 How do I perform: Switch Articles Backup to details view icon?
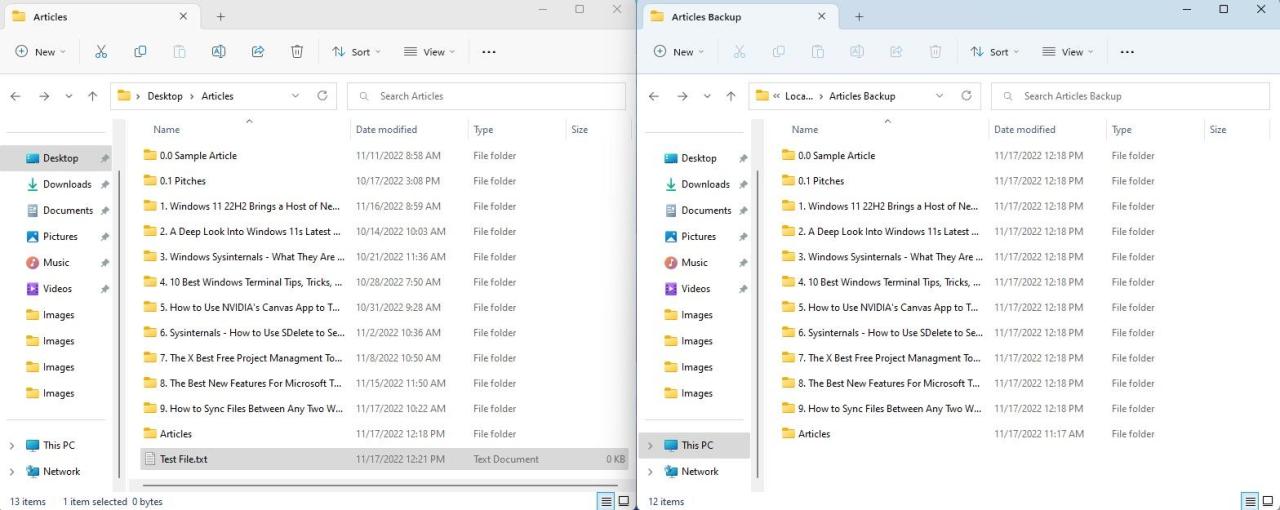pyautogui.click(x=1249, y=501)
